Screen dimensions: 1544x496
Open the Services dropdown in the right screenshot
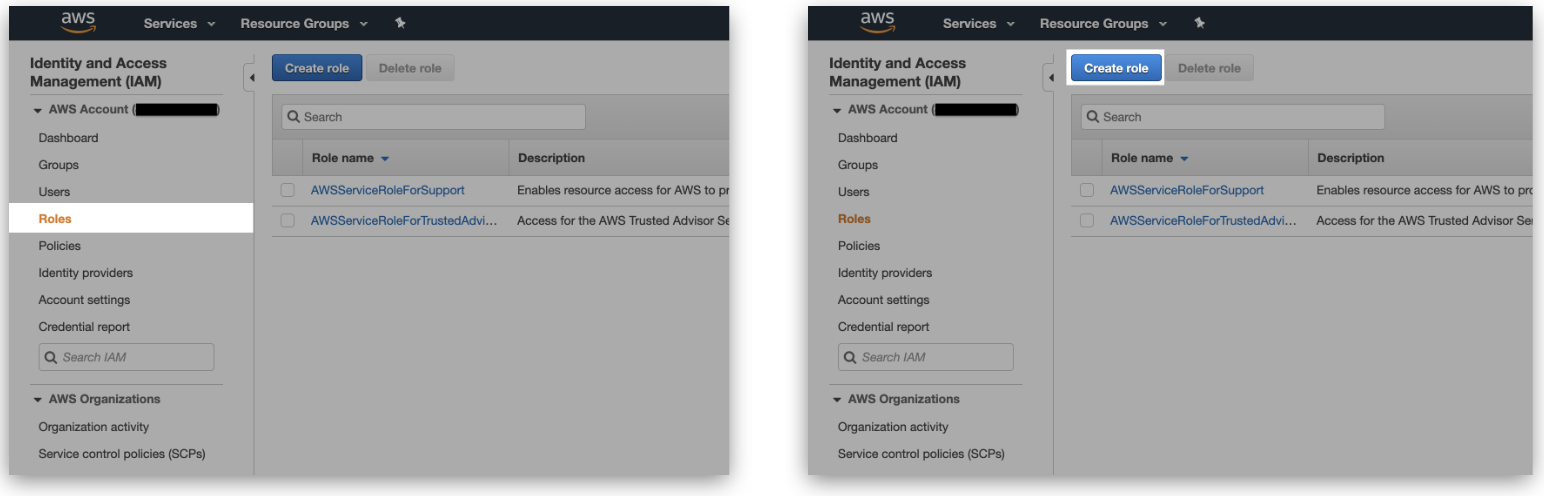pos(978,23)
